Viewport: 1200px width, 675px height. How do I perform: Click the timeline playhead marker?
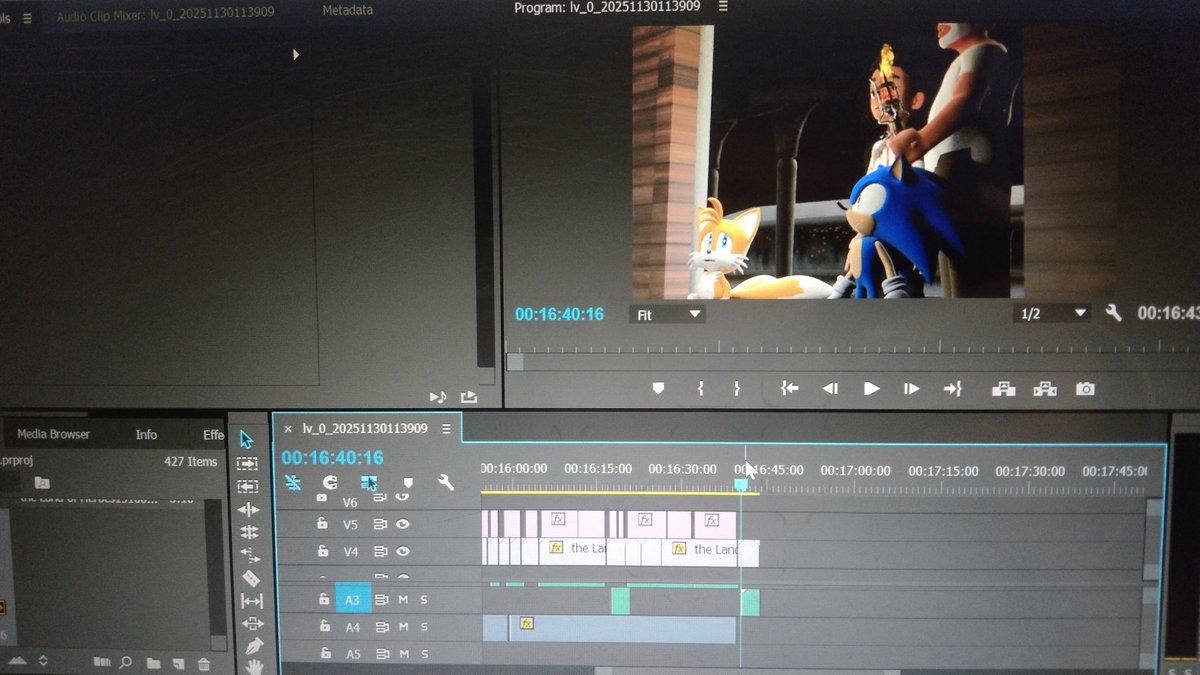(741, 484)
